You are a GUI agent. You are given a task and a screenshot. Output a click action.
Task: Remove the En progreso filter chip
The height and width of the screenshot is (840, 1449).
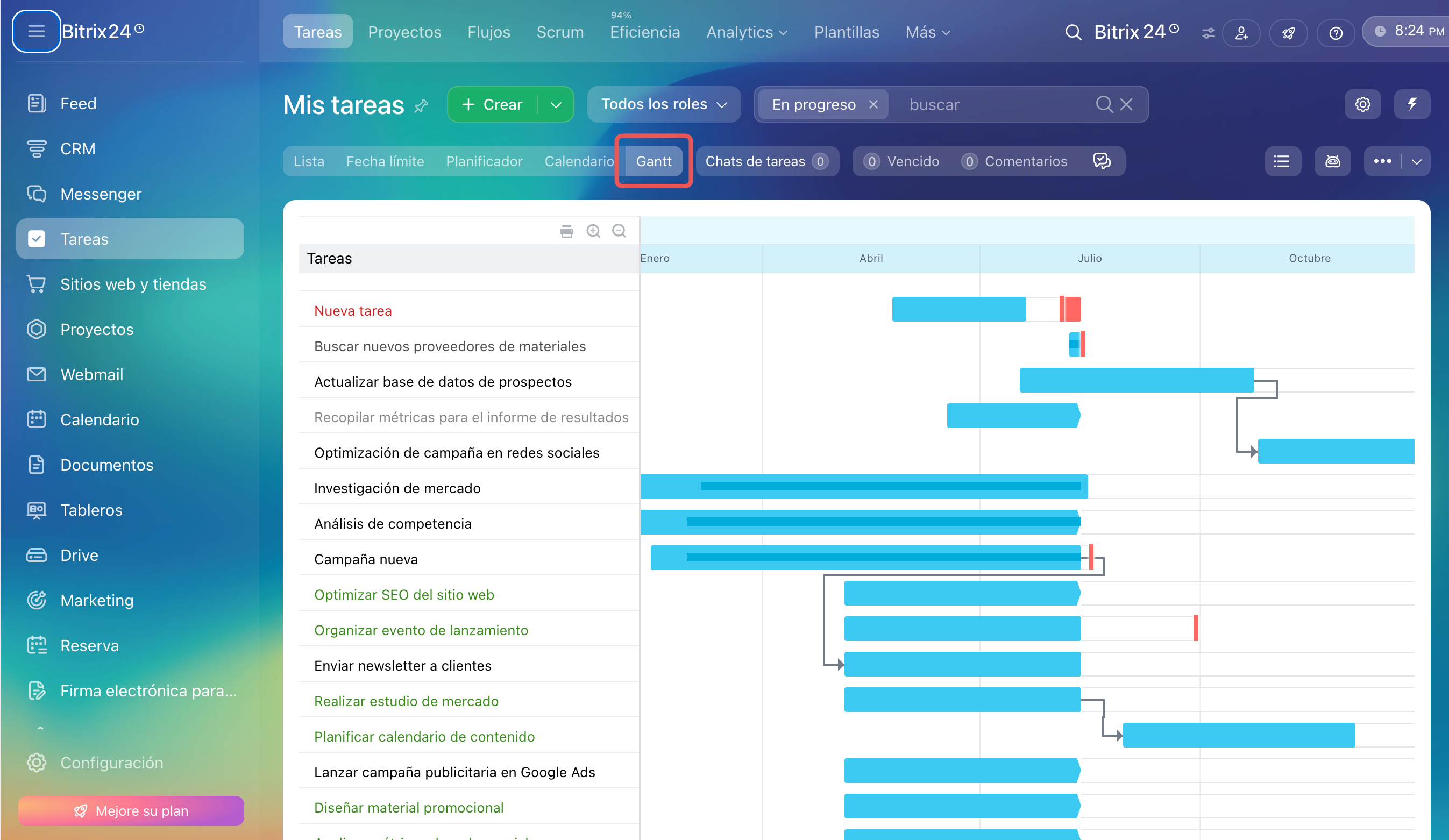(x=873, y=104)
